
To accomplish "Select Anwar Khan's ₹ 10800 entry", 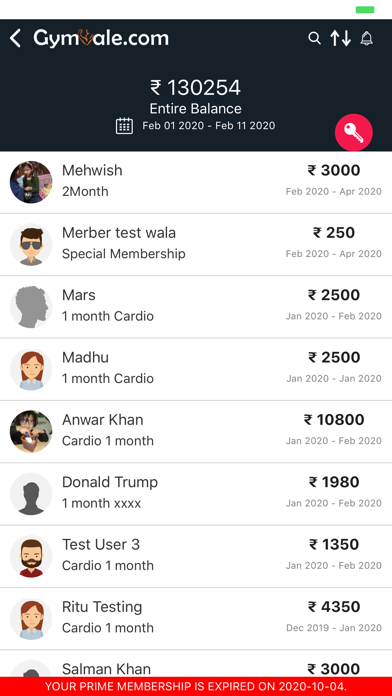I will click(x=334, y=420).
